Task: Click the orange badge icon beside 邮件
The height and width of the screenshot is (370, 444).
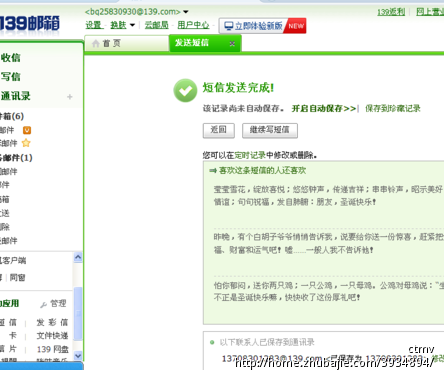Action: tap(27, 130)
